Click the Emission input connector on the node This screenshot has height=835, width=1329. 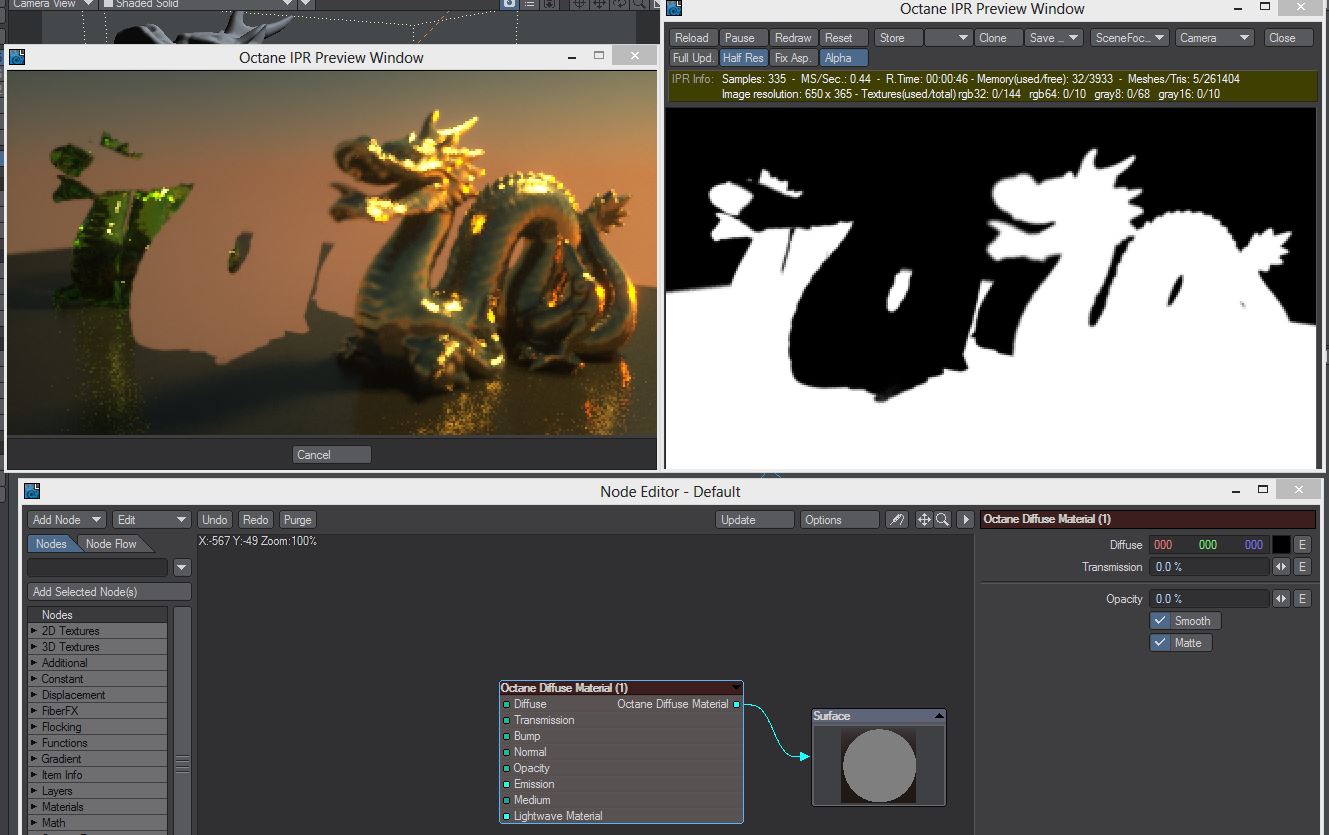pos(507,784)
